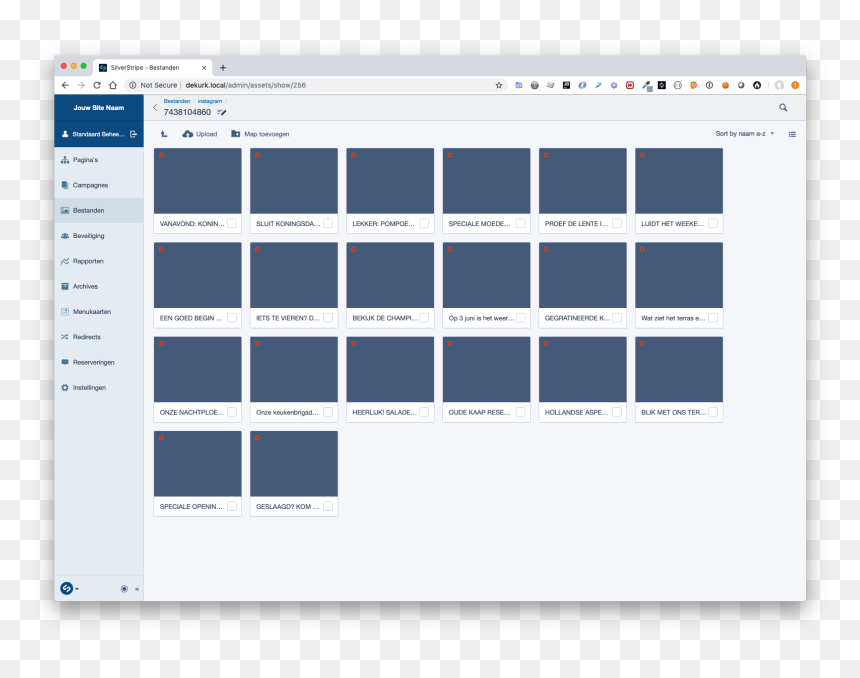Open Reserveringen in the sidebar

(99, 362)
